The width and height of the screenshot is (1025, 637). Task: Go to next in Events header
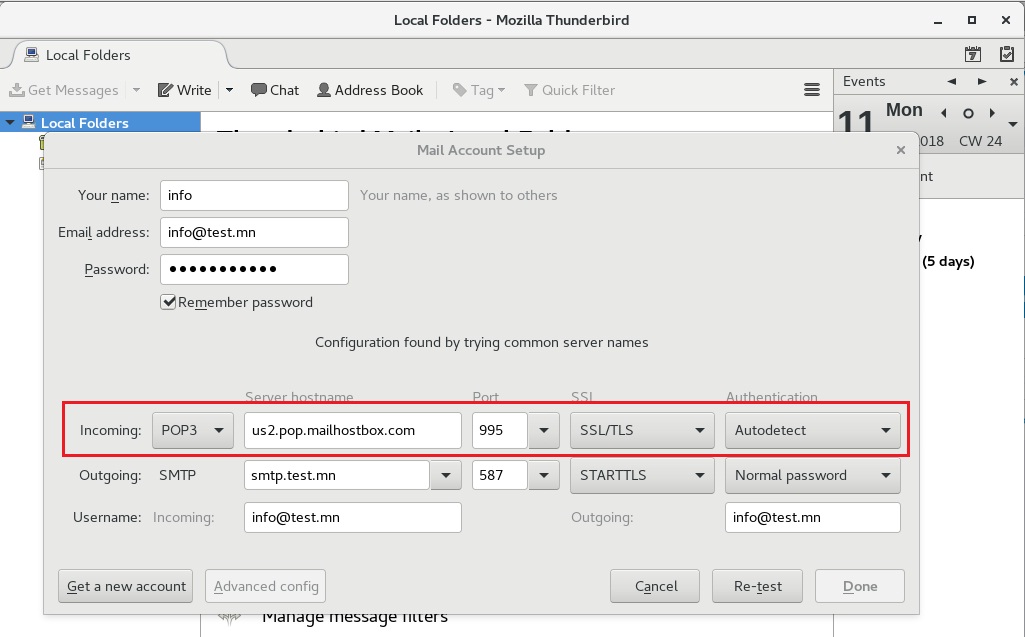click(x=982, y=82)
